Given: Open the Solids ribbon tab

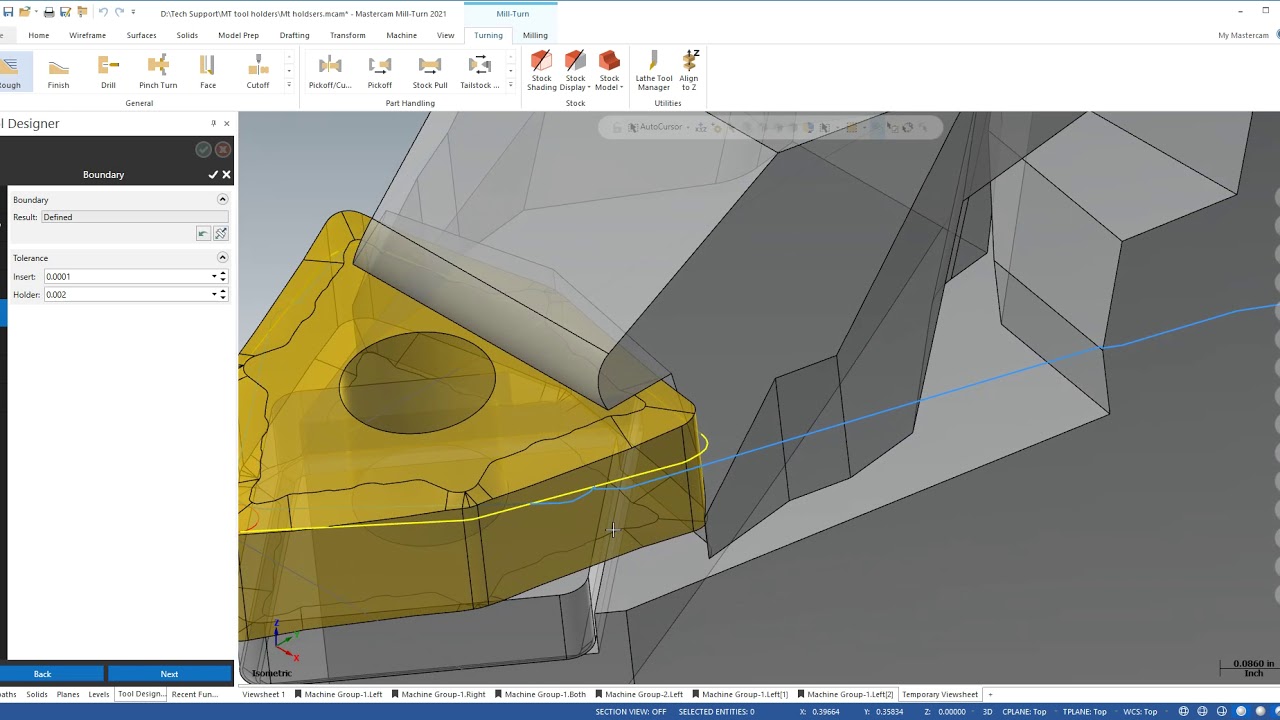Looking at the screenshot, I should (187, 35).
